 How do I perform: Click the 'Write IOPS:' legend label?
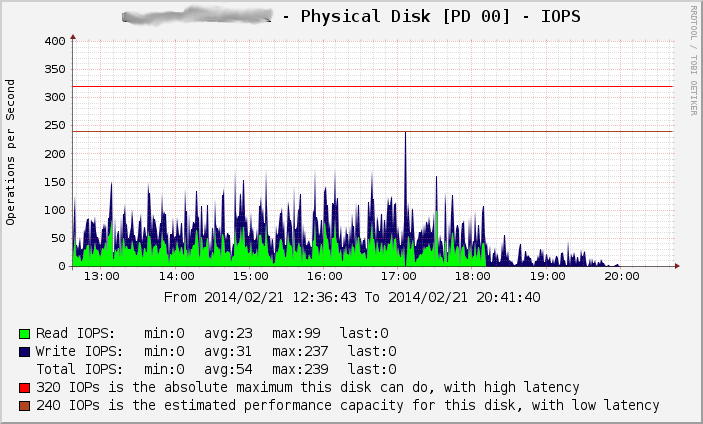click(79, 351)
